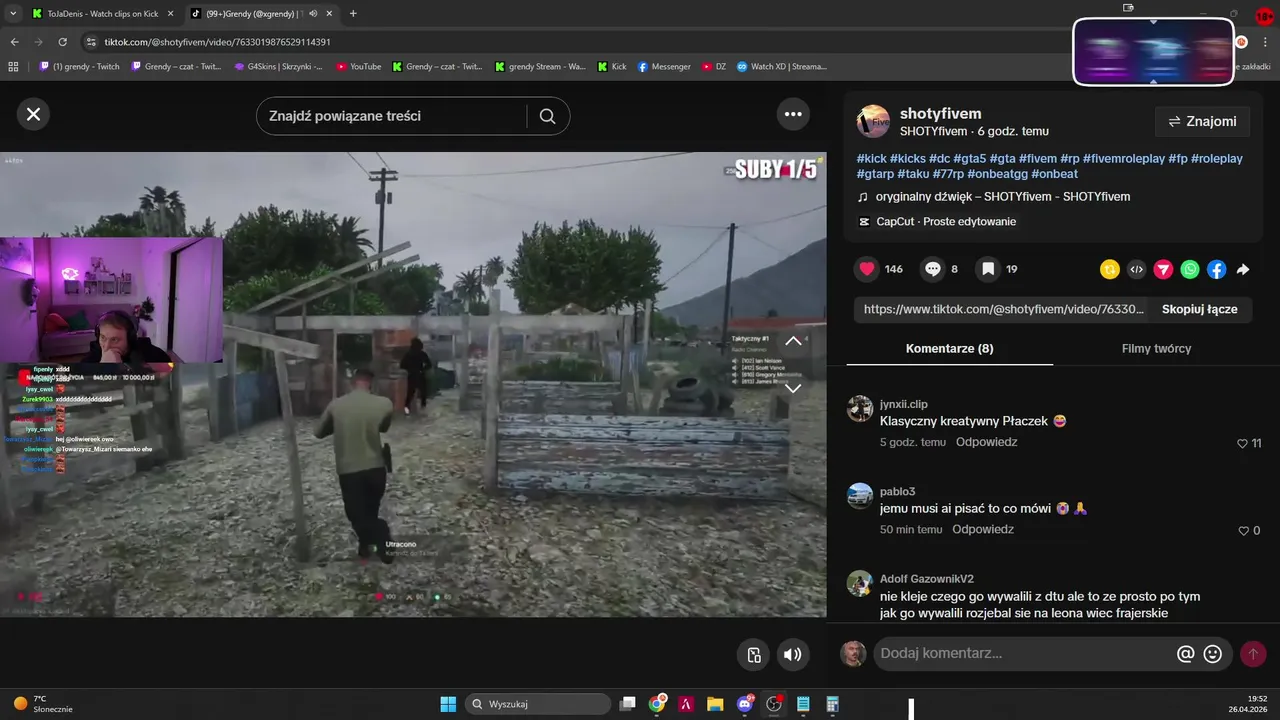Expand the tab search dropdown arrow
The image size is (1280, 720).
(x=12, y=14)
